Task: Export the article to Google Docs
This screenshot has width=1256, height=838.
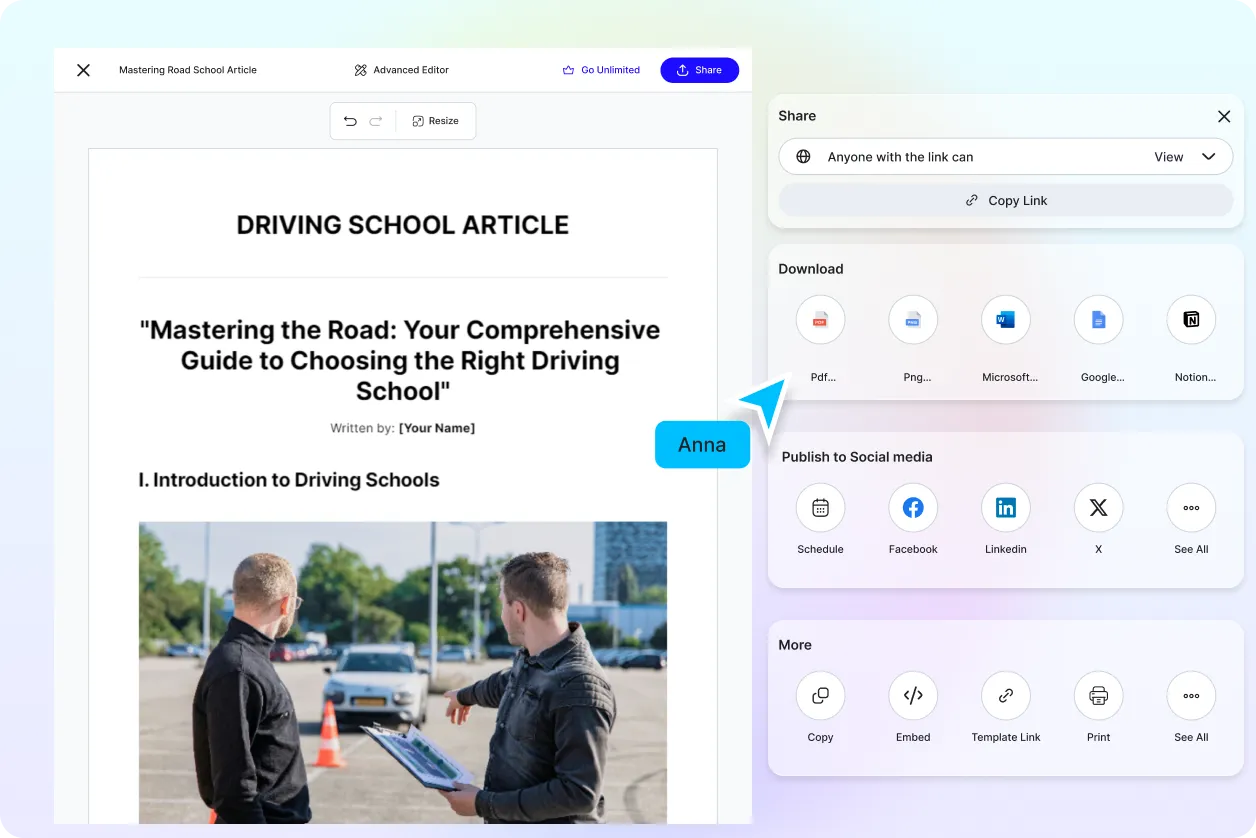Action: click(x=1098, y=320)
